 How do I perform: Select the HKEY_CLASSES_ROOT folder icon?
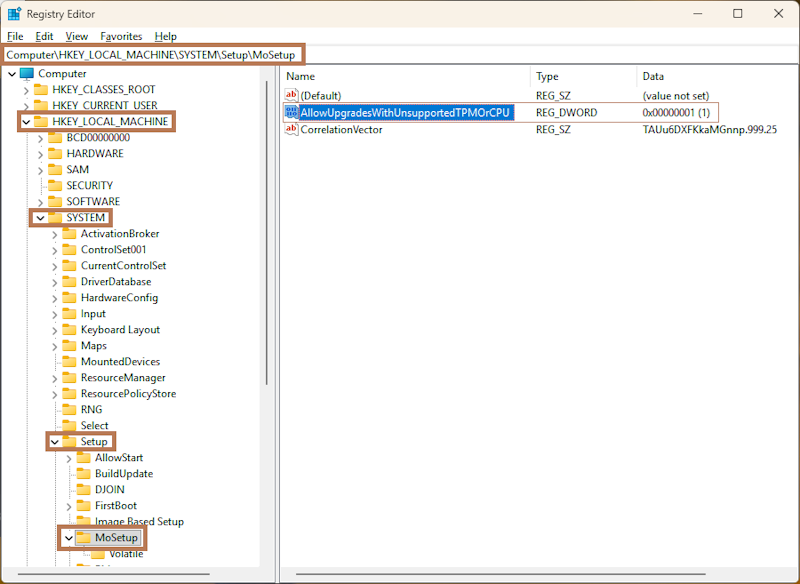point(41,90)
